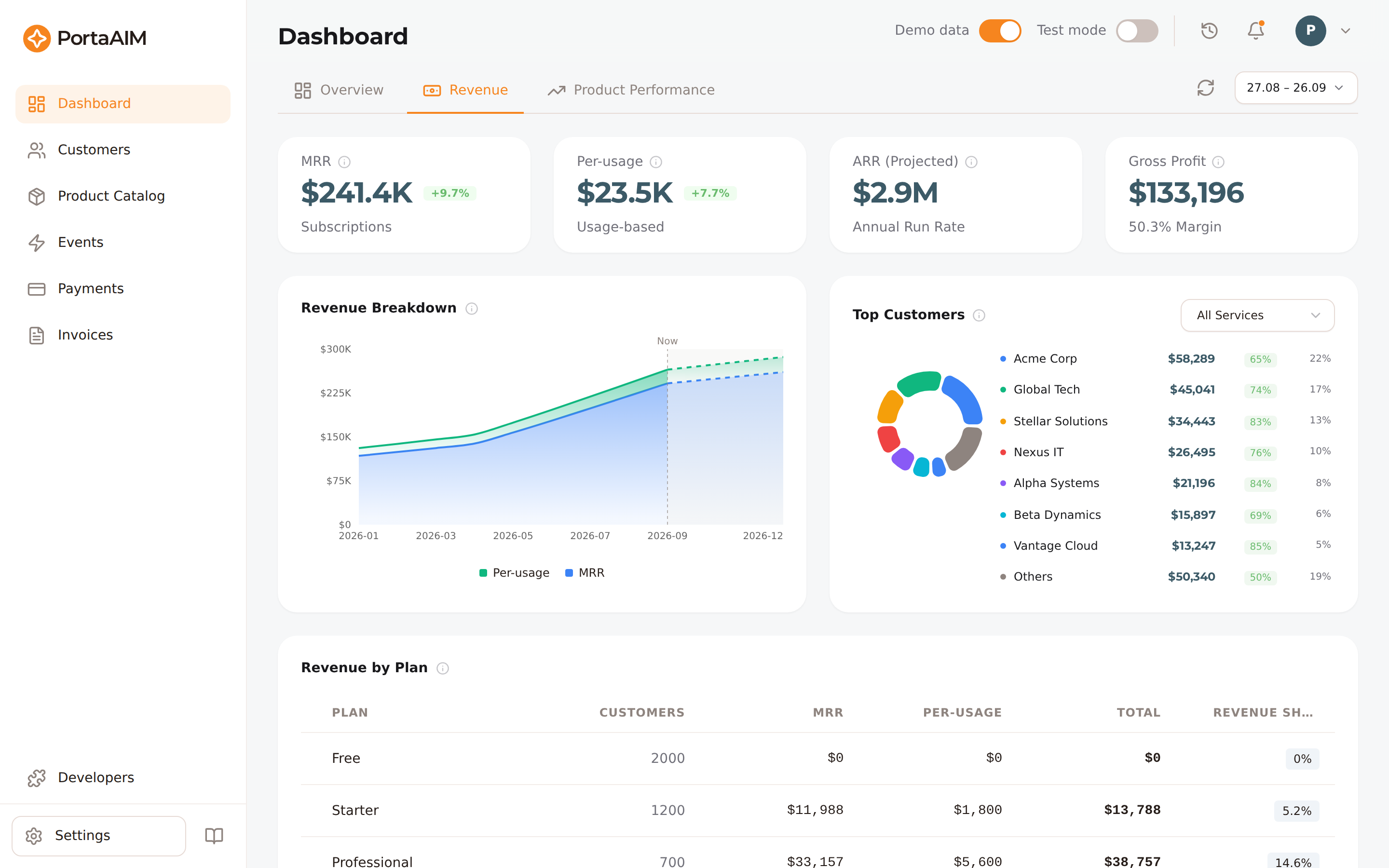Toggle the Demo data switch off
This screenshot has width=1389, height=868.
pyautogui.click(x=1000, y=30)
